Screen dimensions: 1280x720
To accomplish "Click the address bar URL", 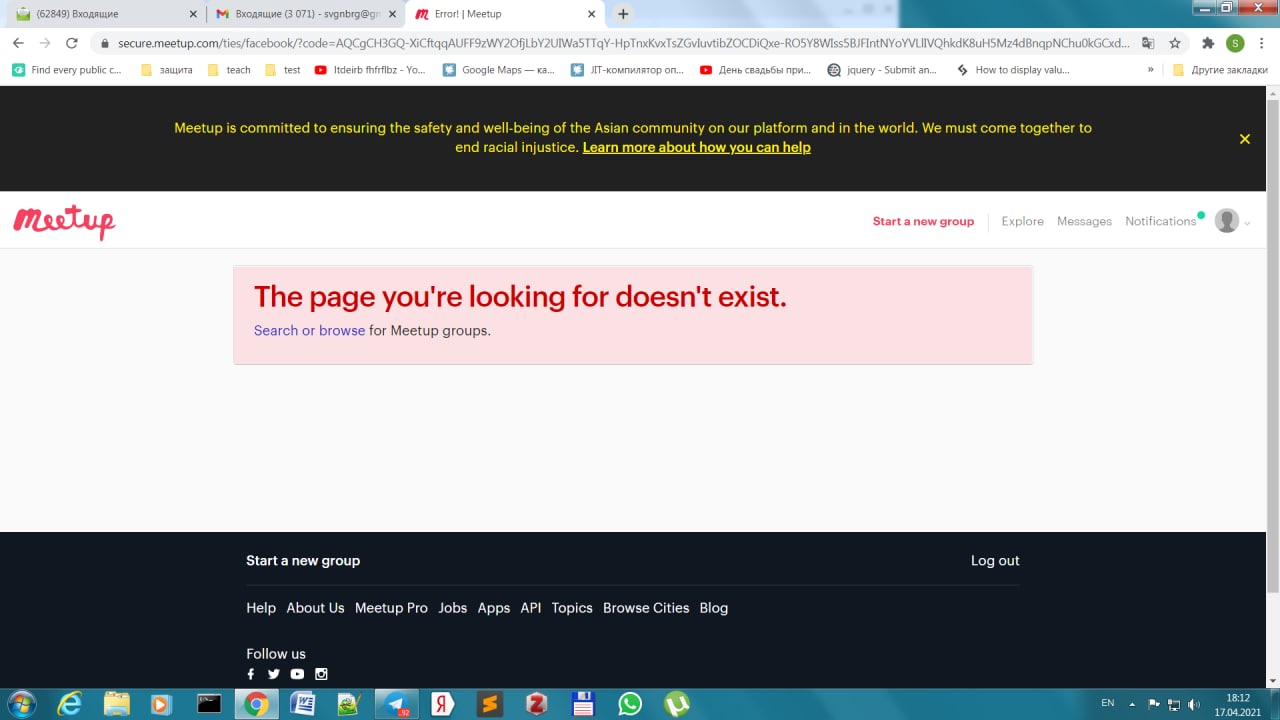I will [624, 43].
